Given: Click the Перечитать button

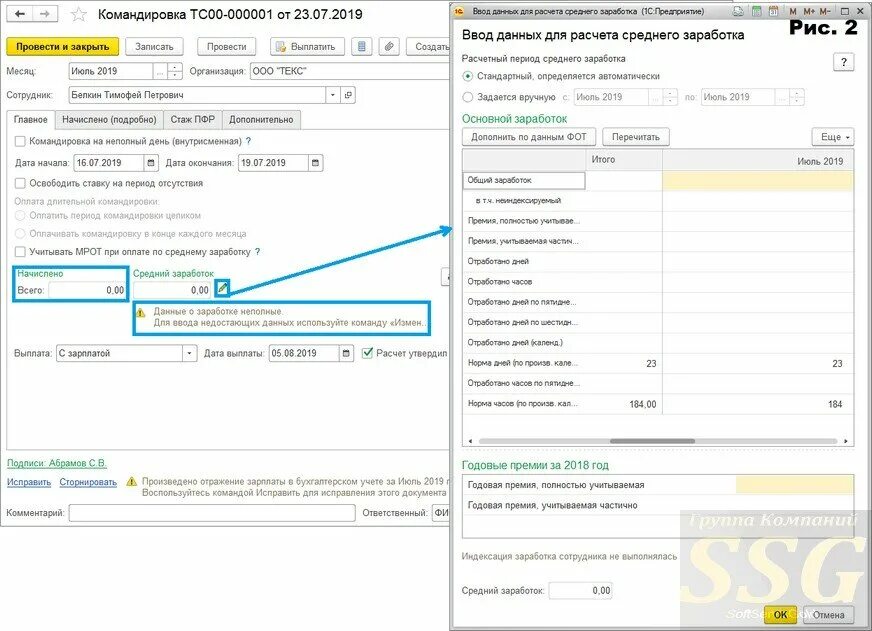Looking at the screenshot, I should tap(636, 137).
